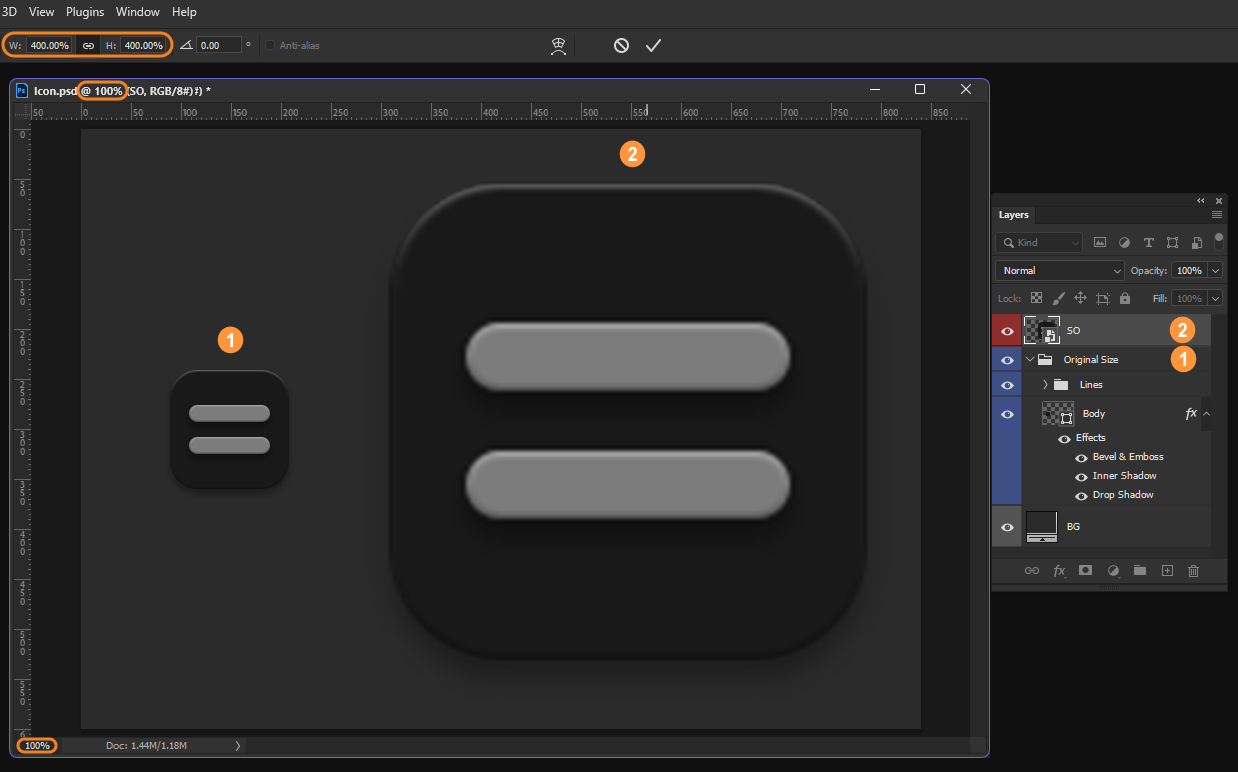Image resolution: width=1238 pixels, height=772 pixels.
Task: Click the W width input field
Action: coord(47,45)
